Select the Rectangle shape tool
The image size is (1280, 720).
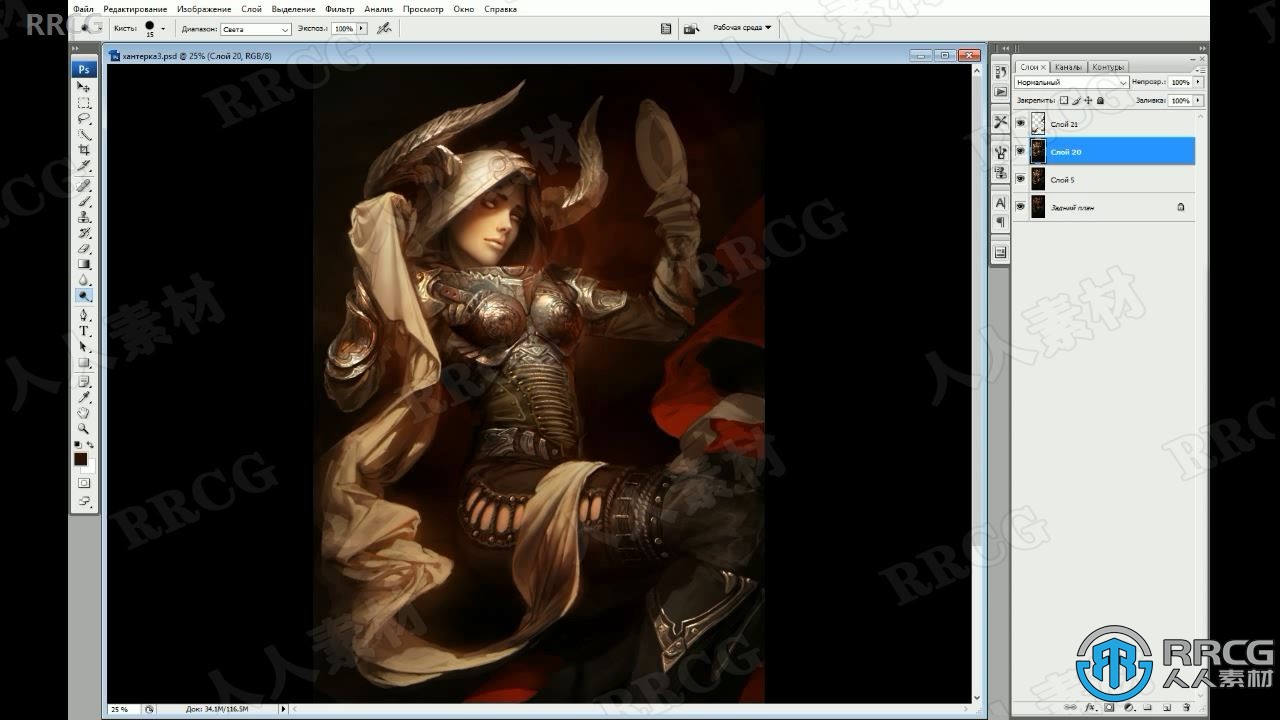tap(84, 362)
